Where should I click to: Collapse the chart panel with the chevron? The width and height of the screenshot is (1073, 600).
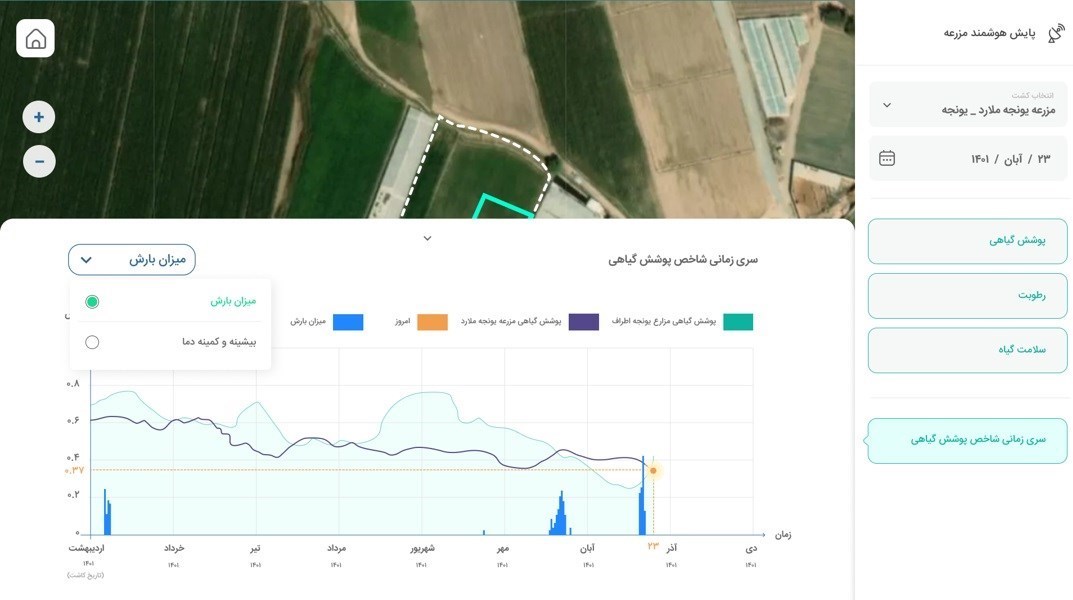pyautogui.click(x=427, y=238)
